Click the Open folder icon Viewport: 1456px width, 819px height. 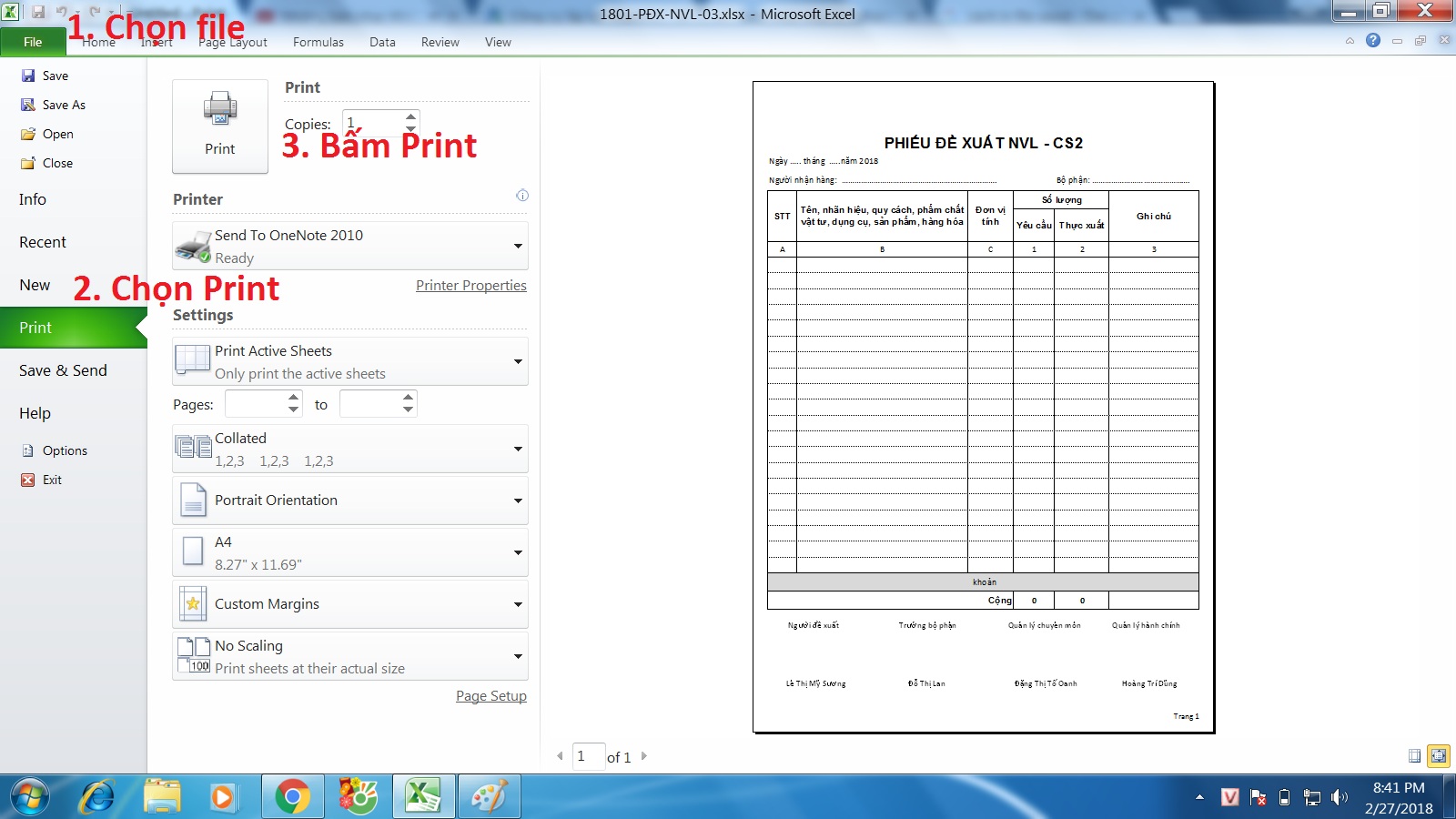pos(28,134)
